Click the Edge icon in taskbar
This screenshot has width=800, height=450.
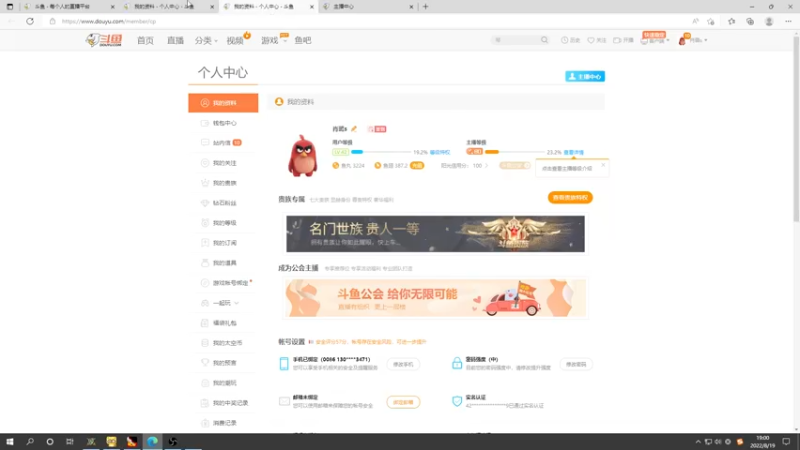coord(152,441)
